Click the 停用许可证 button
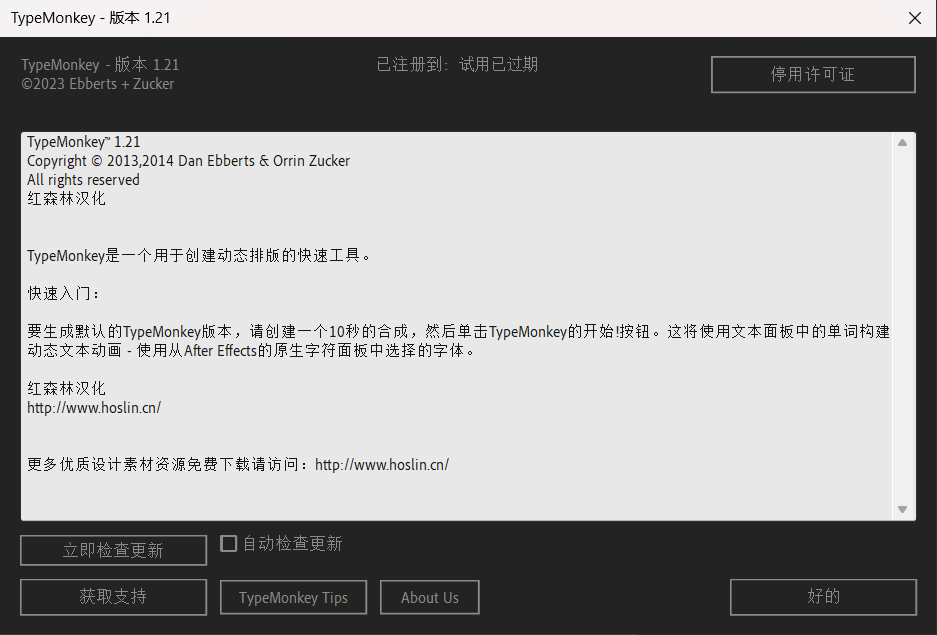937x635 pixels. pos(813,75)
